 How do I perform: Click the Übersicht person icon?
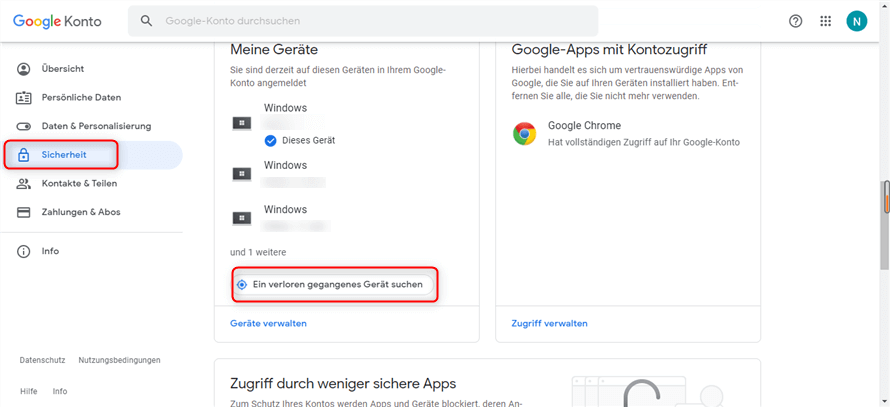(x=23, y=69)
